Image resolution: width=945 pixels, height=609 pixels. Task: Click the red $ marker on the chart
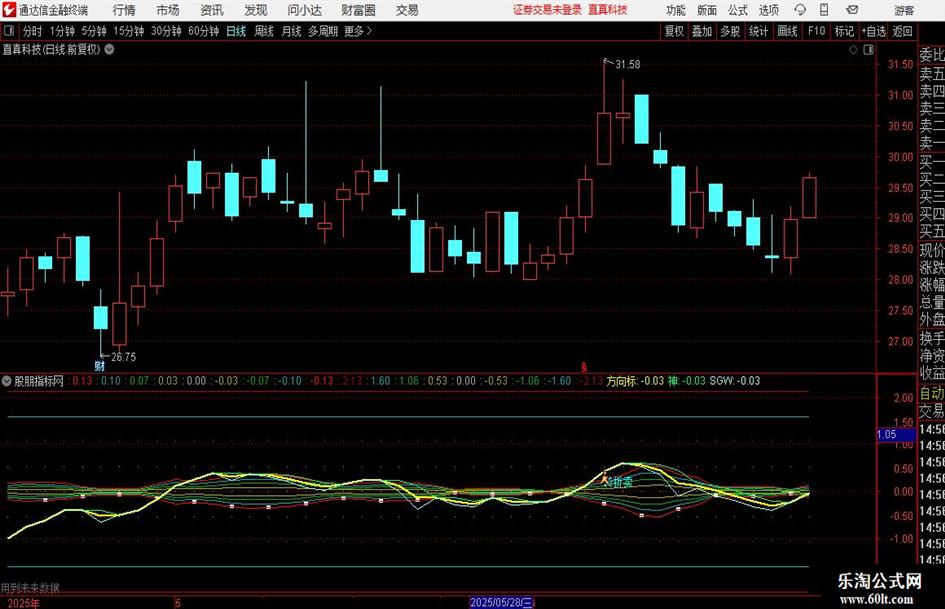583,367
